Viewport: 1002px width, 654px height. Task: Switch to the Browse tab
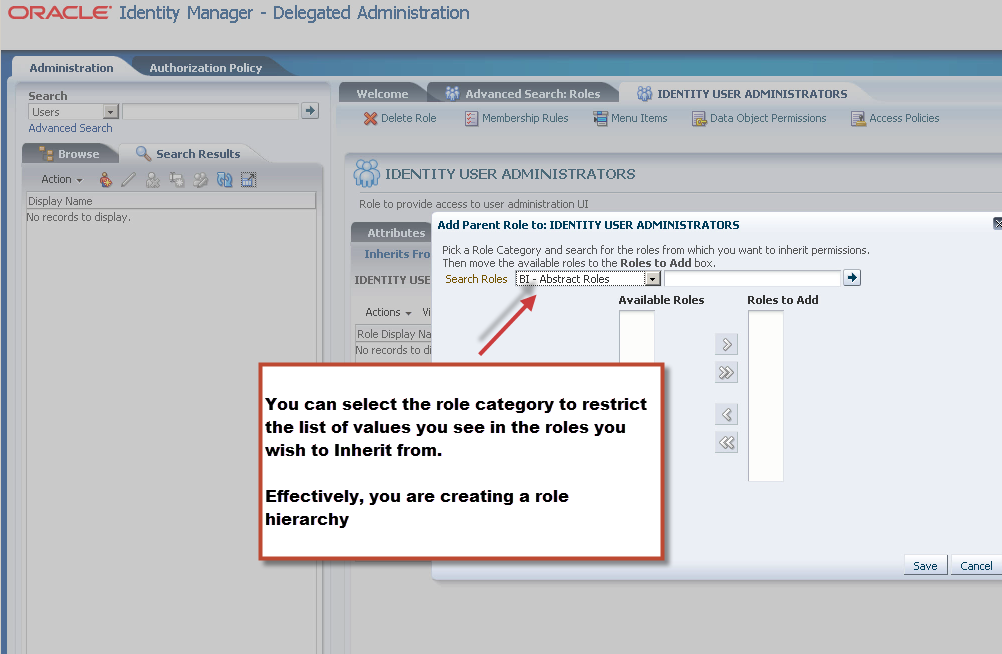pos(71,154)
